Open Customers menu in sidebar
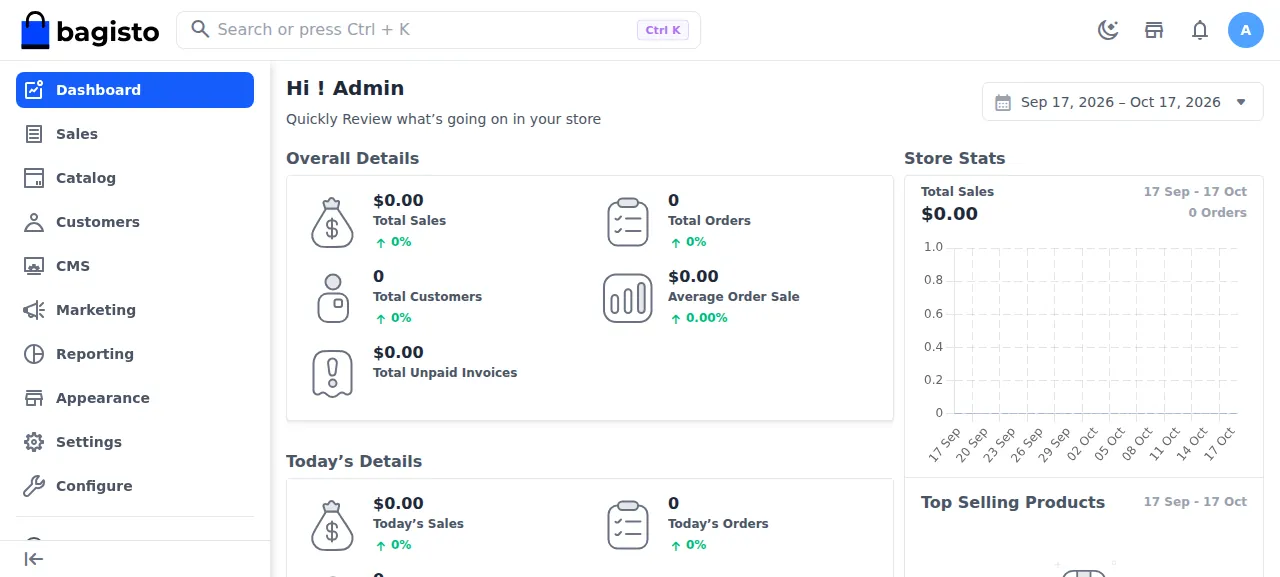 click(135, 222)
